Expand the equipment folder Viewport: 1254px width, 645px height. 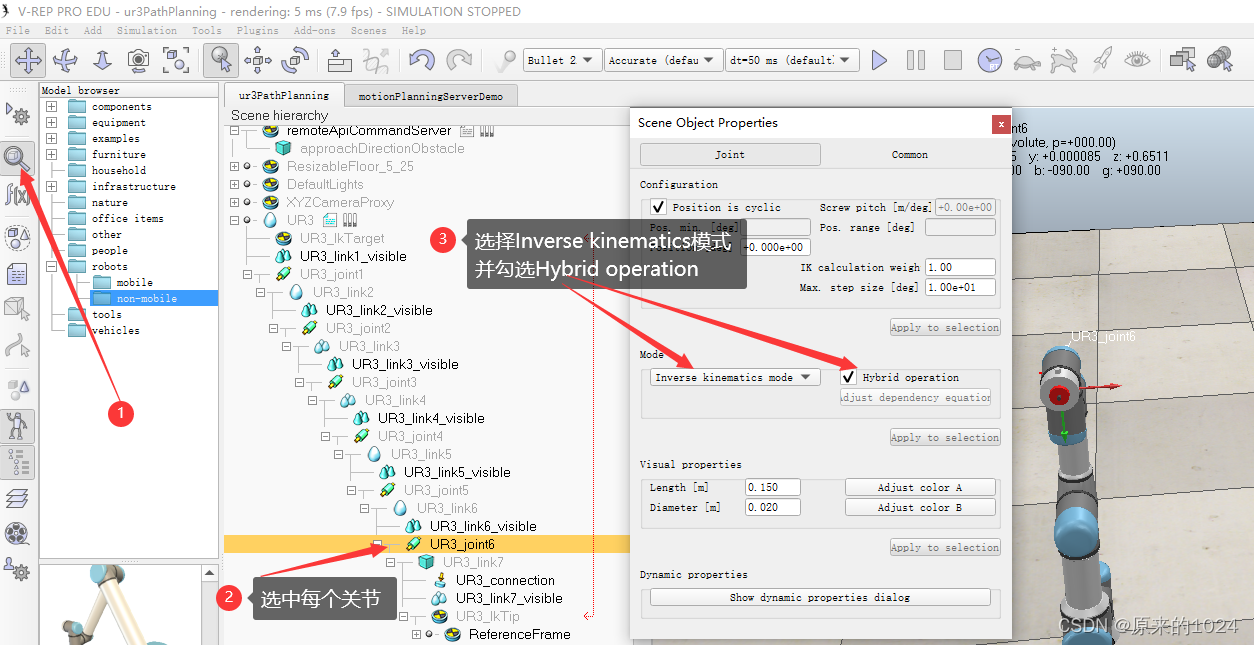click(x=51, y=122)
